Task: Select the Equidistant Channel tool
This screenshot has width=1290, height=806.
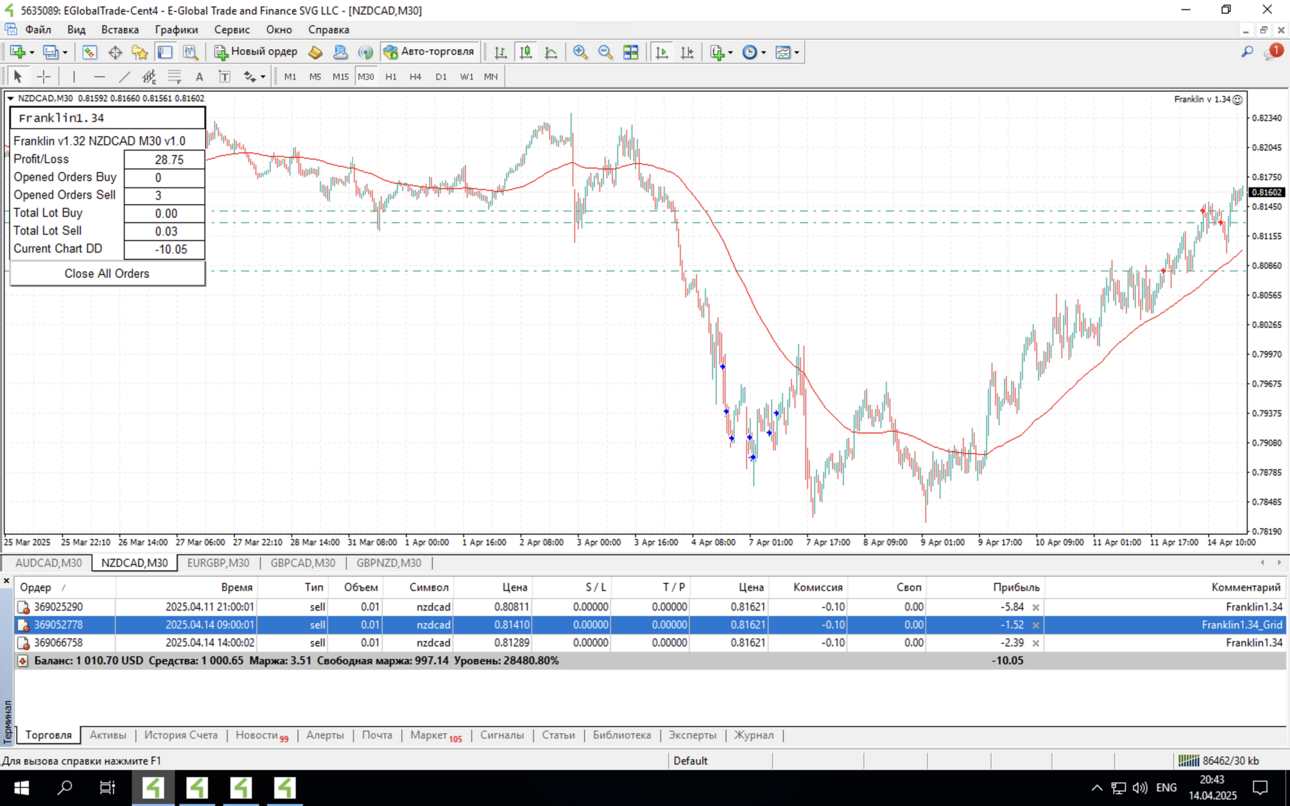Action: click(x=149, y=76)
